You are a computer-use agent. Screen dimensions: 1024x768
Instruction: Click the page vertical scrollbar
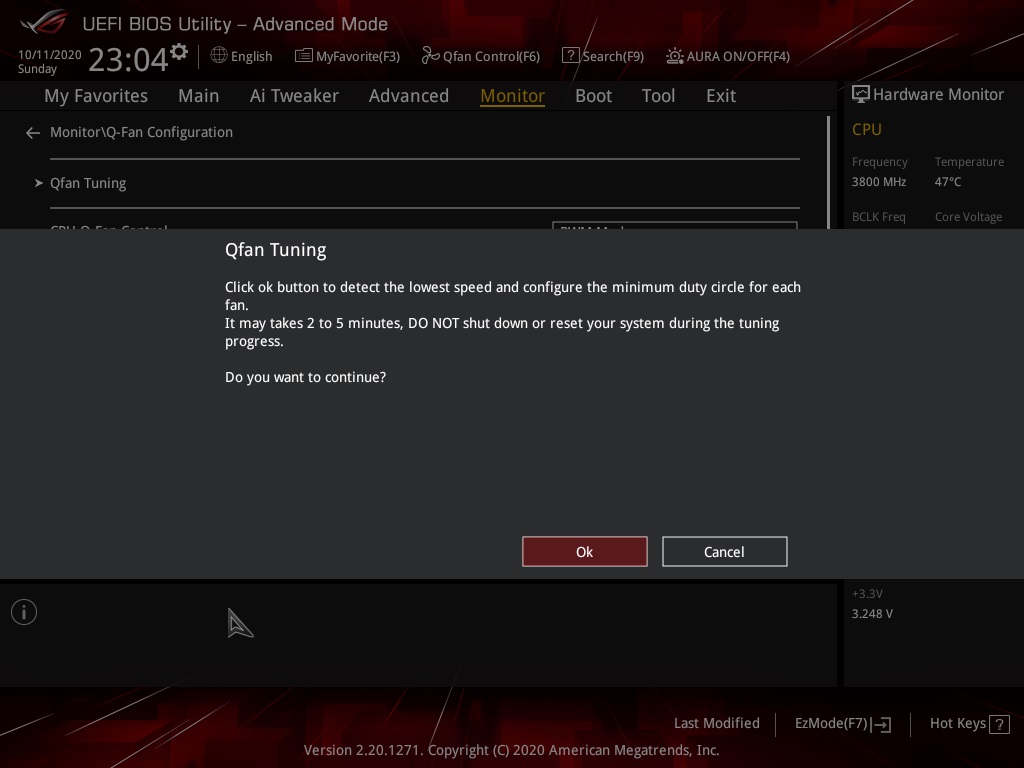[x=828, y=172]
